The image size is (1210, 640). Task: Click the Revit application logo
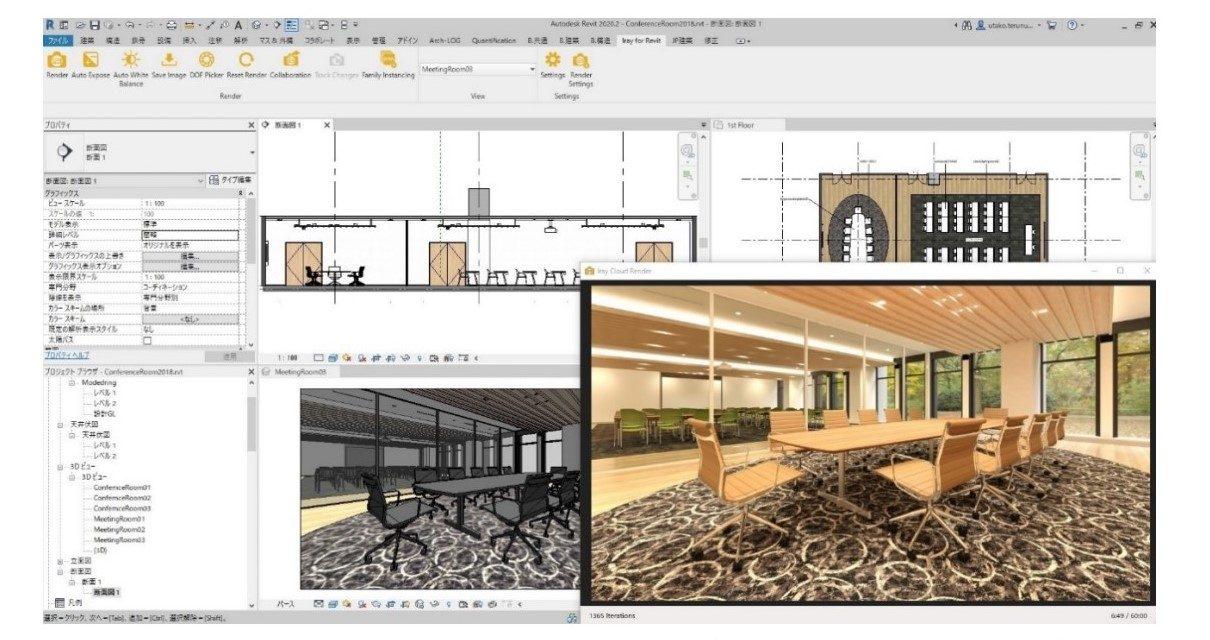(x=50, y=24)
